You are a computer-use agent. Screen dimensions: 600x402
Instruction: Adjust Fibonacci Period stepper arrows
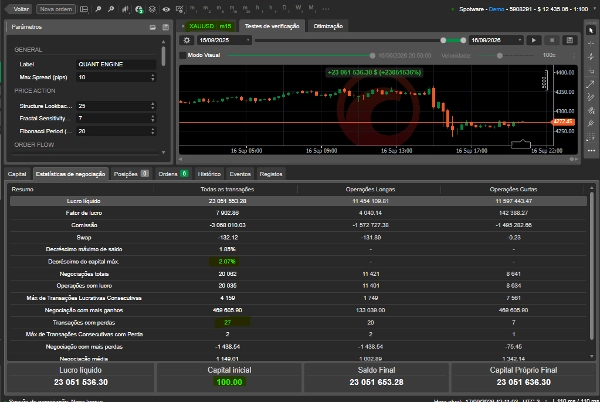[x=153, y=131]
